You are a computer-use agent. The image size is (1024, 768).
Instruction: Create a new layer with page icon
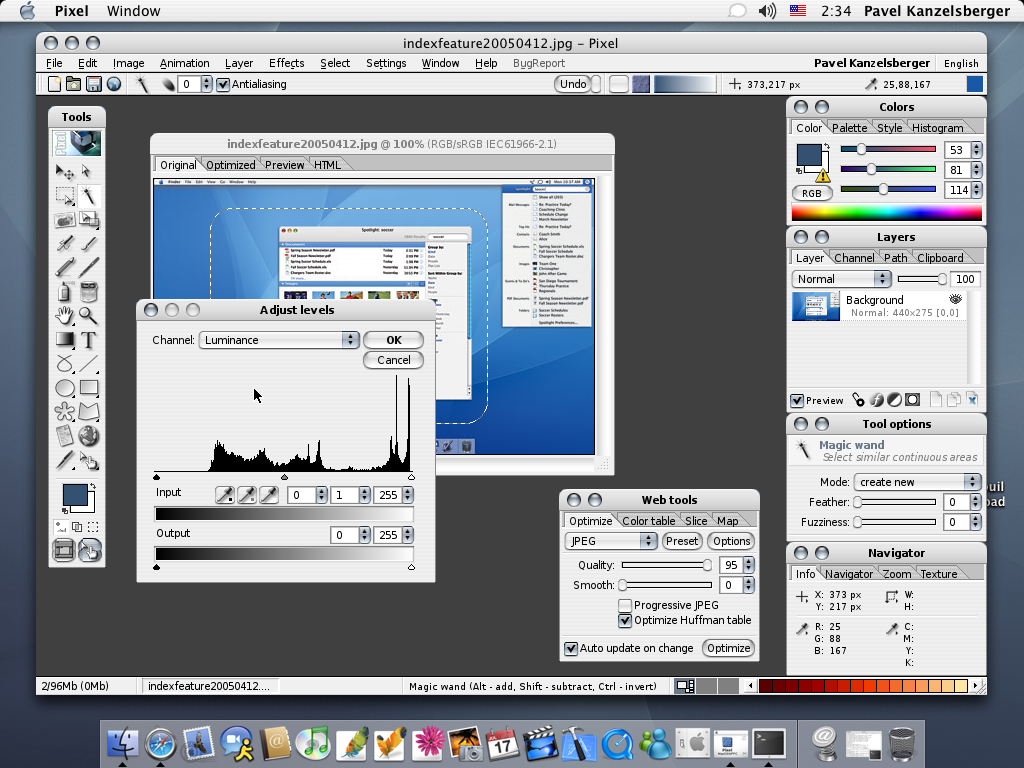[x=936, y=399]
